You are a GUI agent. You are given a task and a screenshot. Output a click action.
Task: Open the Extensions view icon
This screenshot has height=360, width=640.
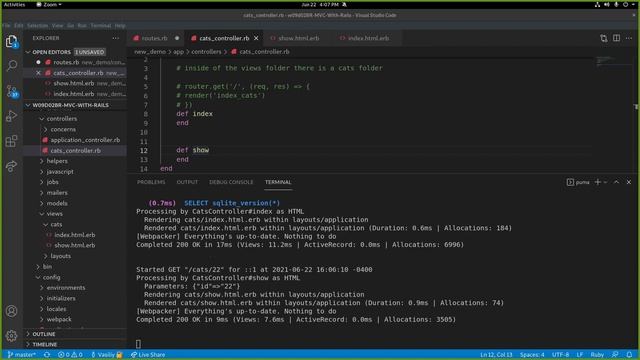click(11, 141)
